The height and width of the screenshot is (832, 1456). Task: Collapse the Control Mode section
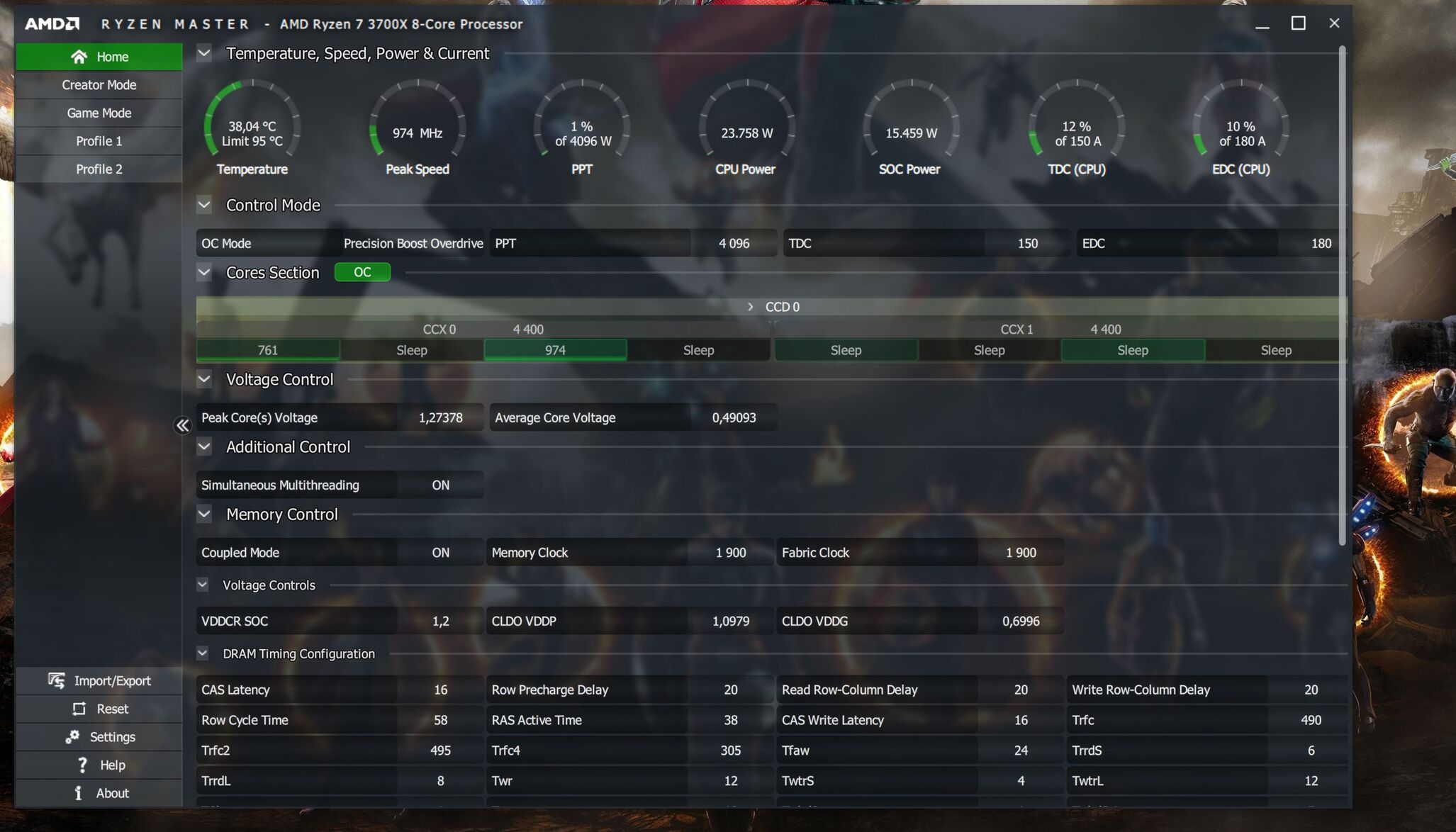coord(204,205)
